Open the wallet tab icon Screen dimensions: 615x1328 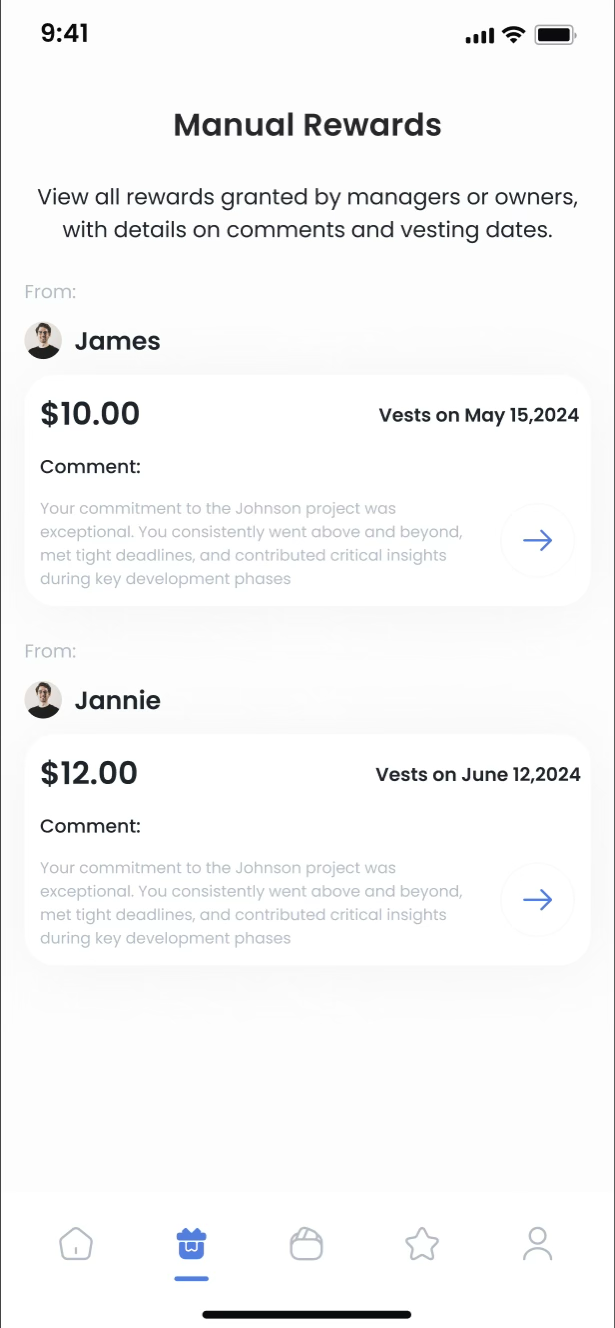pyautogui.click(x=306, y=1244)
